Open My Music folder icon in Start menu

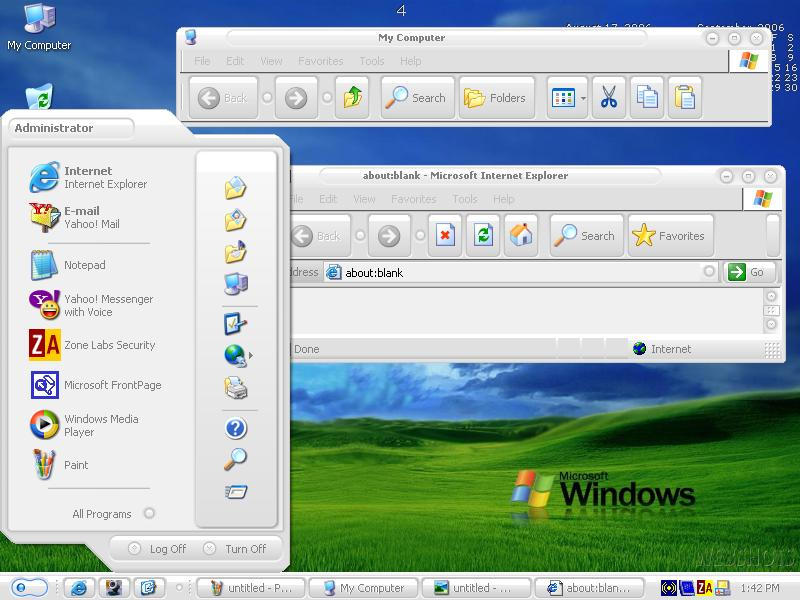[x=235, y=252]
